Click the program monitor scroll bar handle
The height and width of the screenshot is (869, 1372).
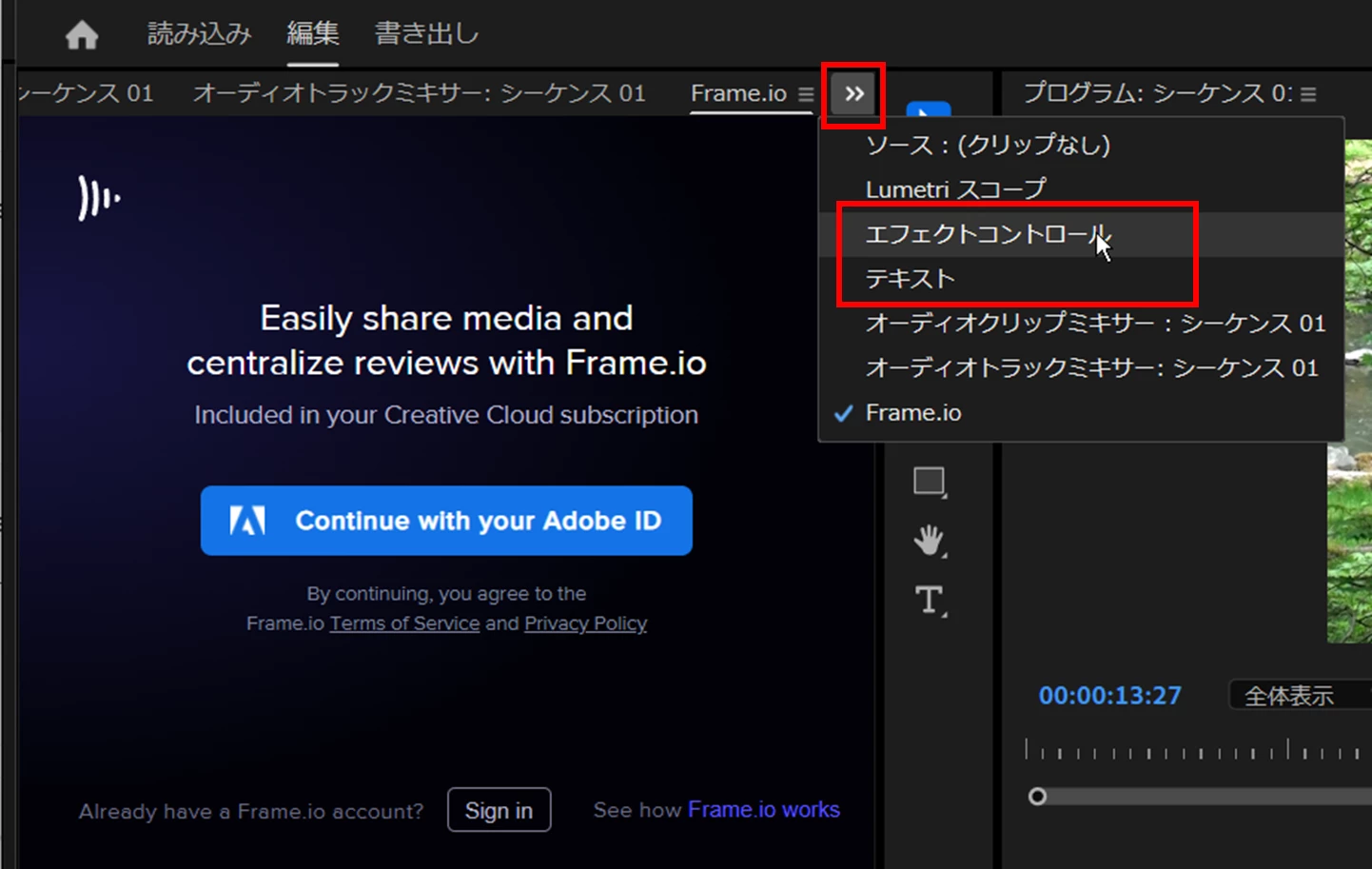[x=1038, y=796]
